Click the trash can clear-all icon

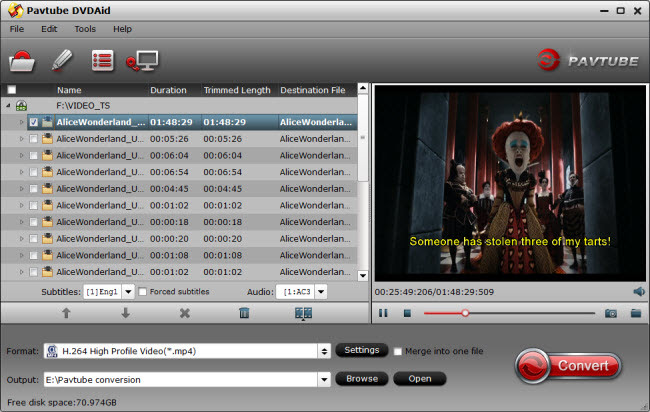pyautogui.click(x=244, y=313)
